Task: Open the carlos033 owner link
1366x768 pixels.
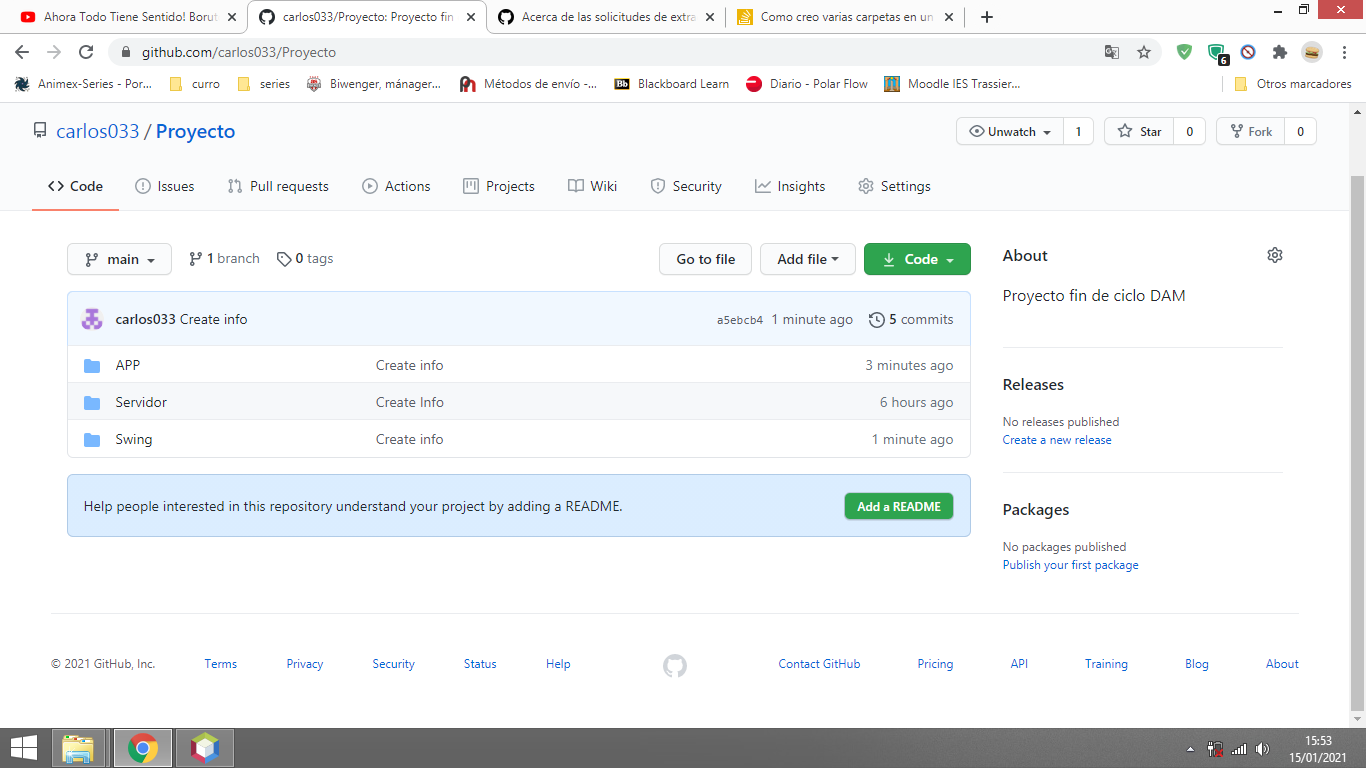Action: tap(98, 131)
